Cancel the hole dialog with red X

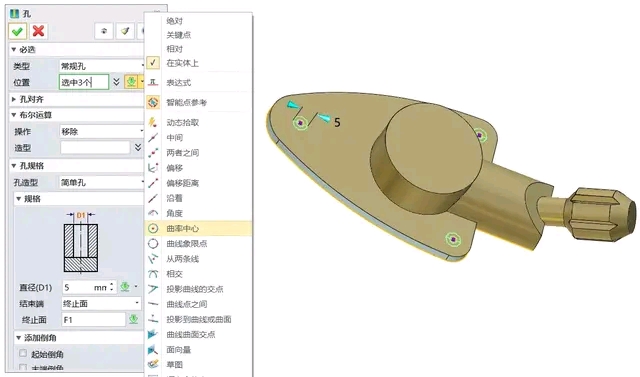tap(38, 31)
